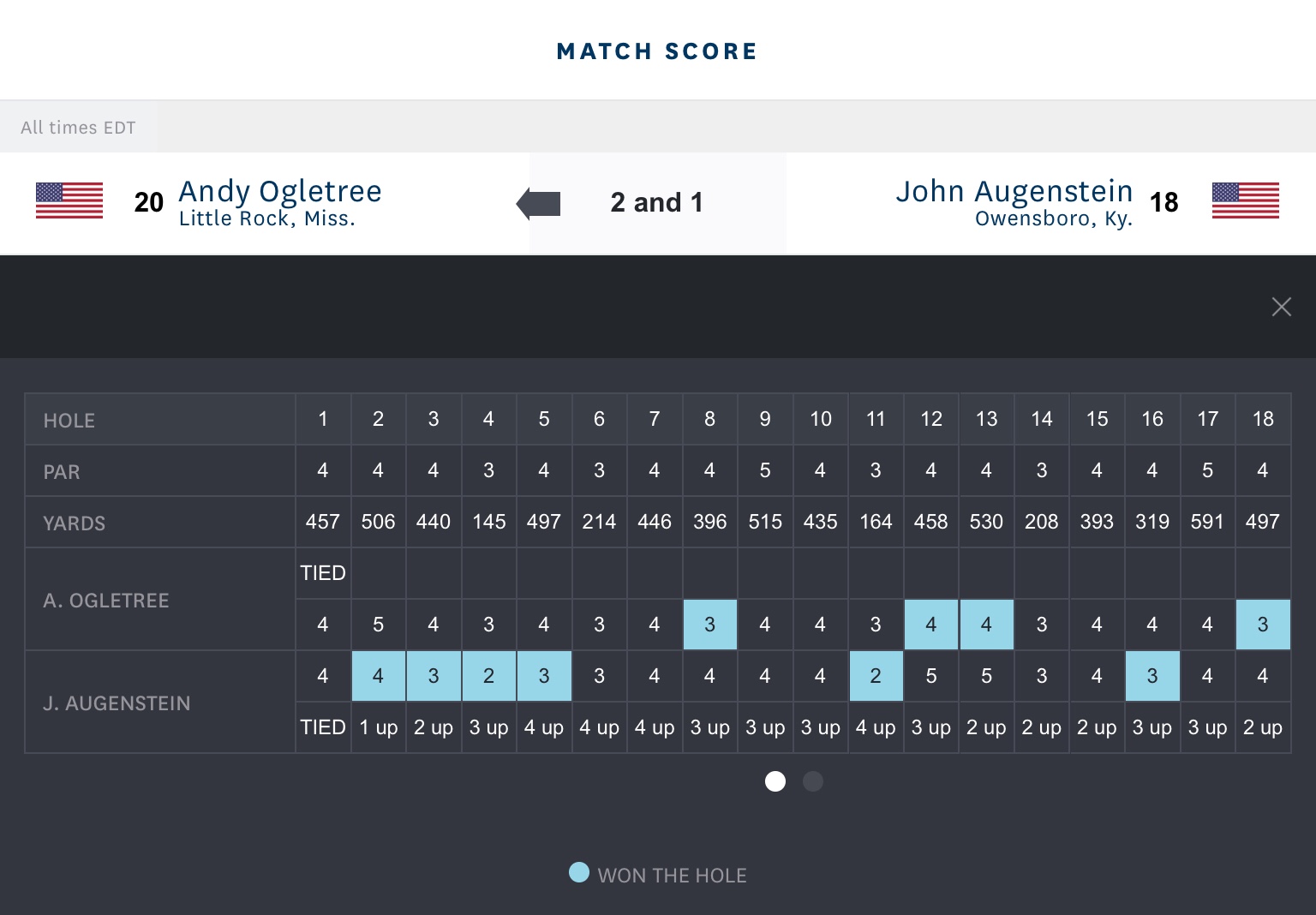This screenshot has height=915, width=1316.
Task: Select Ogletree's highlighted score on hole 8
Action: click(x=709, y=625)
